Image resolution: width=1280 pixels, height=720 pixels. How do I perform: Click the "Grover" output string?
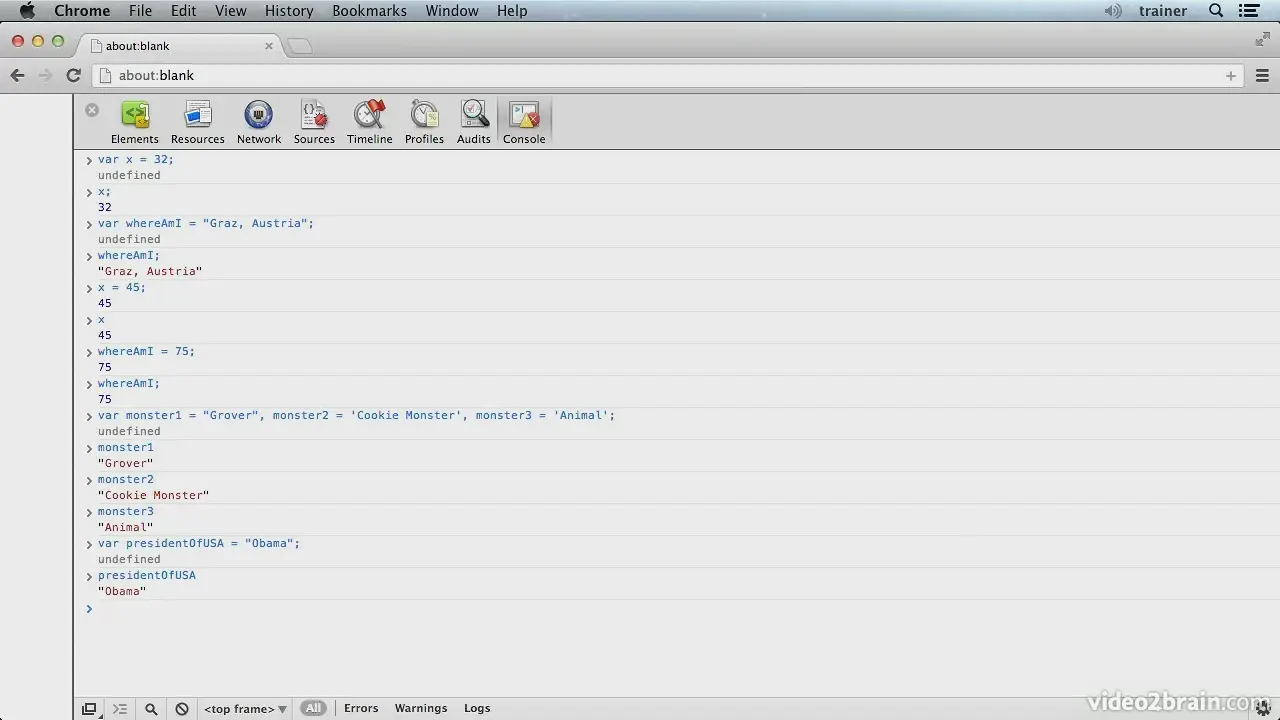coord(126,464)
